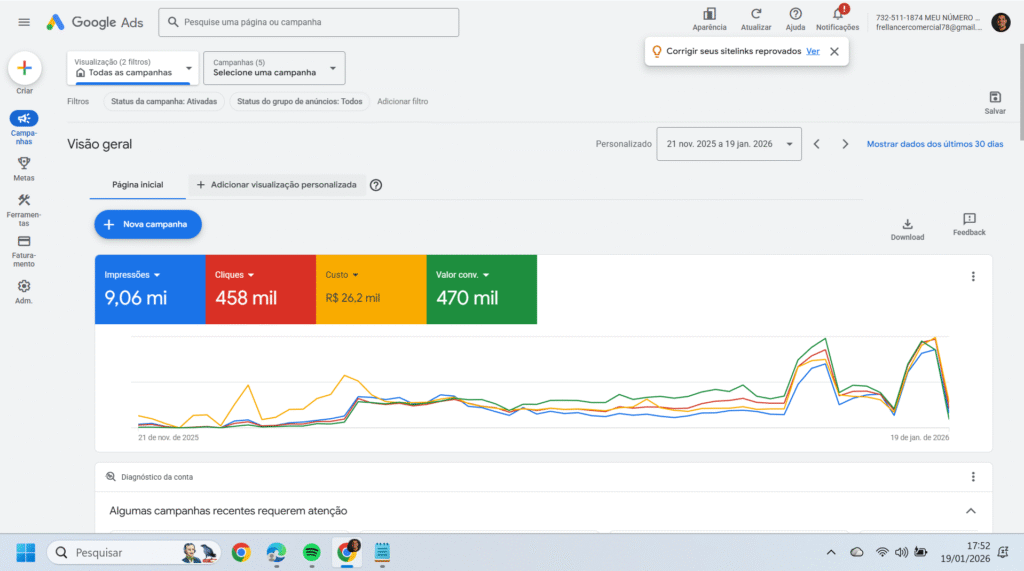1024x571 pixels.
Task: Open Faturamento in the sidebar
Action: (24, 241)
